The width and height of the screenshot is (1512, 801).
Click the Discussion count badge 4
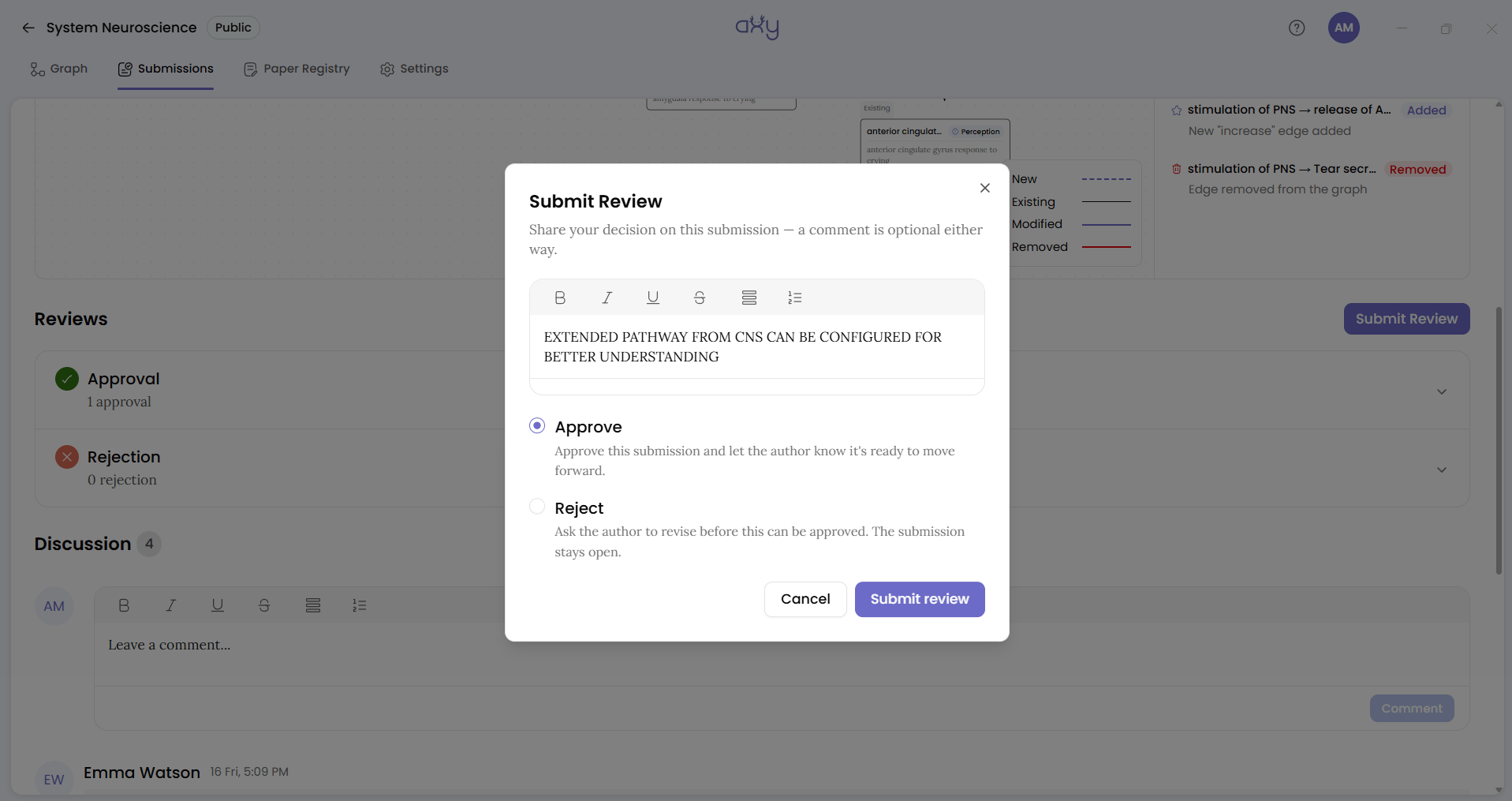tap(149, 544)
